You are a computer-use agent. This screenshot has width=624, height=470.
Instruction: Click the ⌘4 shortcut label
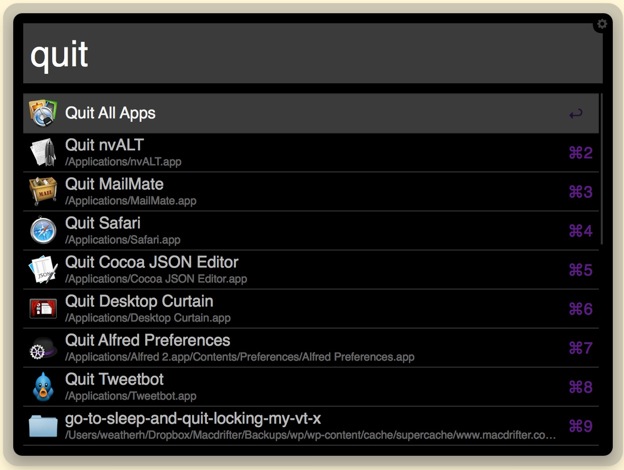click(x=581, y=231)
